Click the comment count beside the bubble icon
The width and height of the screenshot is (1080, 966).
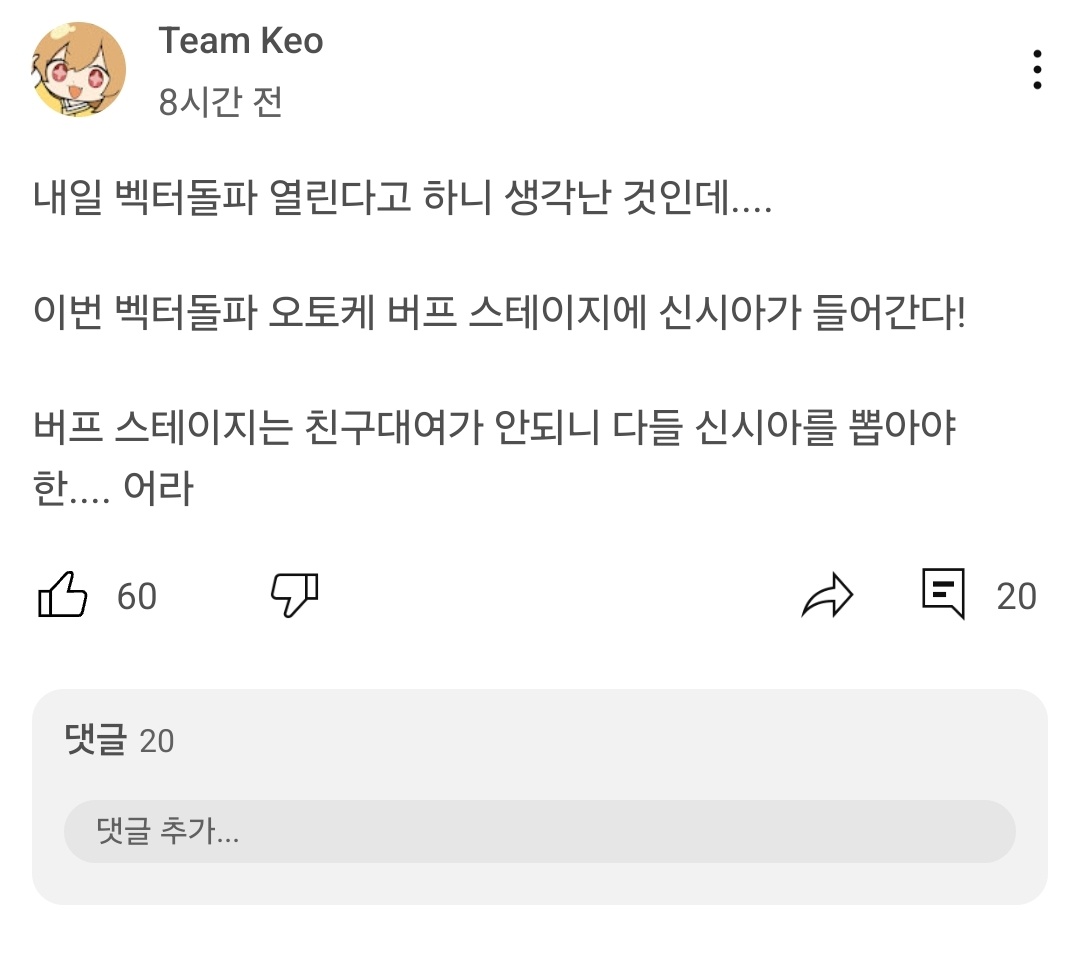pyautogui.click(x=1016, y=596)
